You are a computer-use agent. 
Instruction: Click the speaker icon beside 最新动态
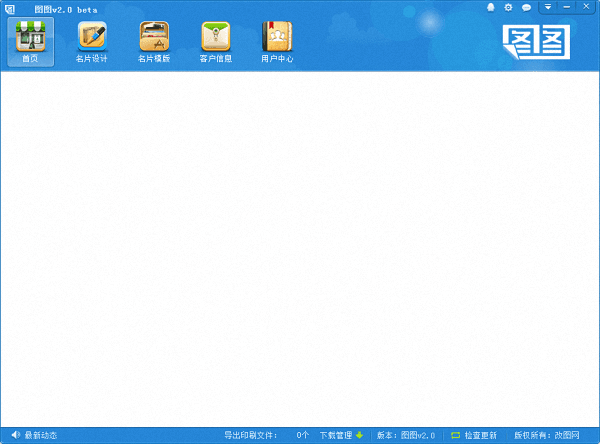pos(14,435)
